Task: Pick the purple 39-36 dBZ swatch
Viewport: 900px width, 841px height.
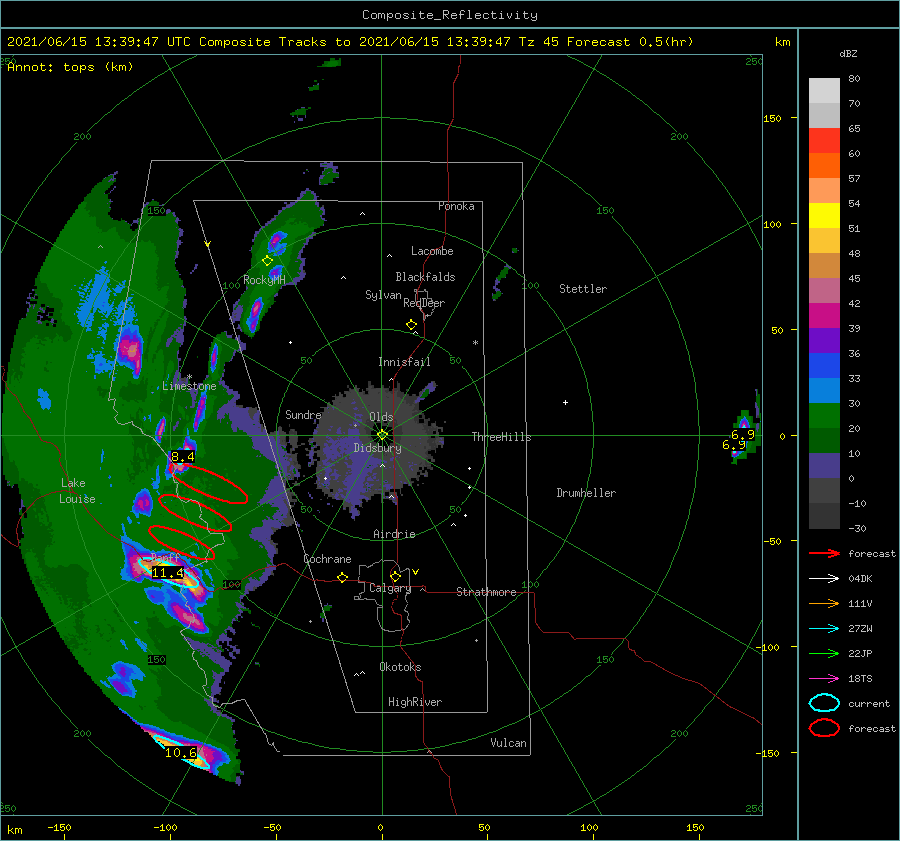Action: [x=824, y=341]
